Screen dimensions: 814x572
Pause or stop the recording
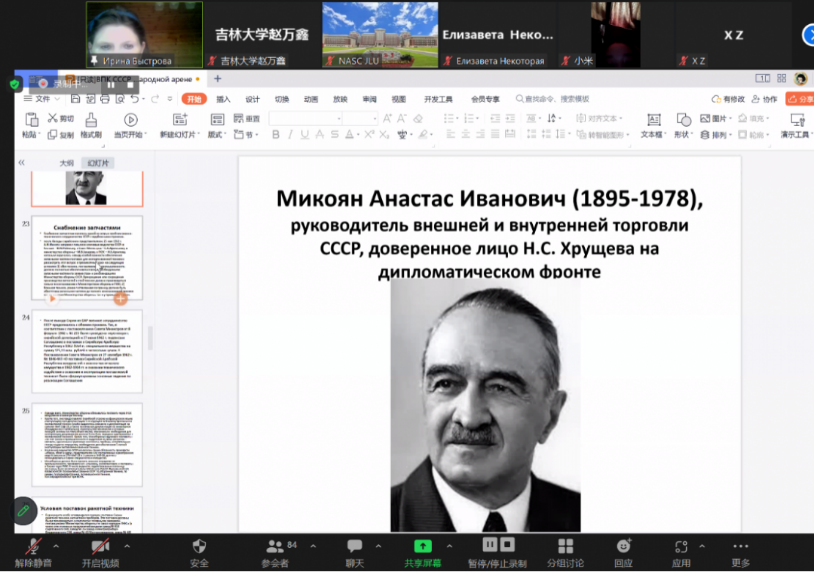point(490,545)
